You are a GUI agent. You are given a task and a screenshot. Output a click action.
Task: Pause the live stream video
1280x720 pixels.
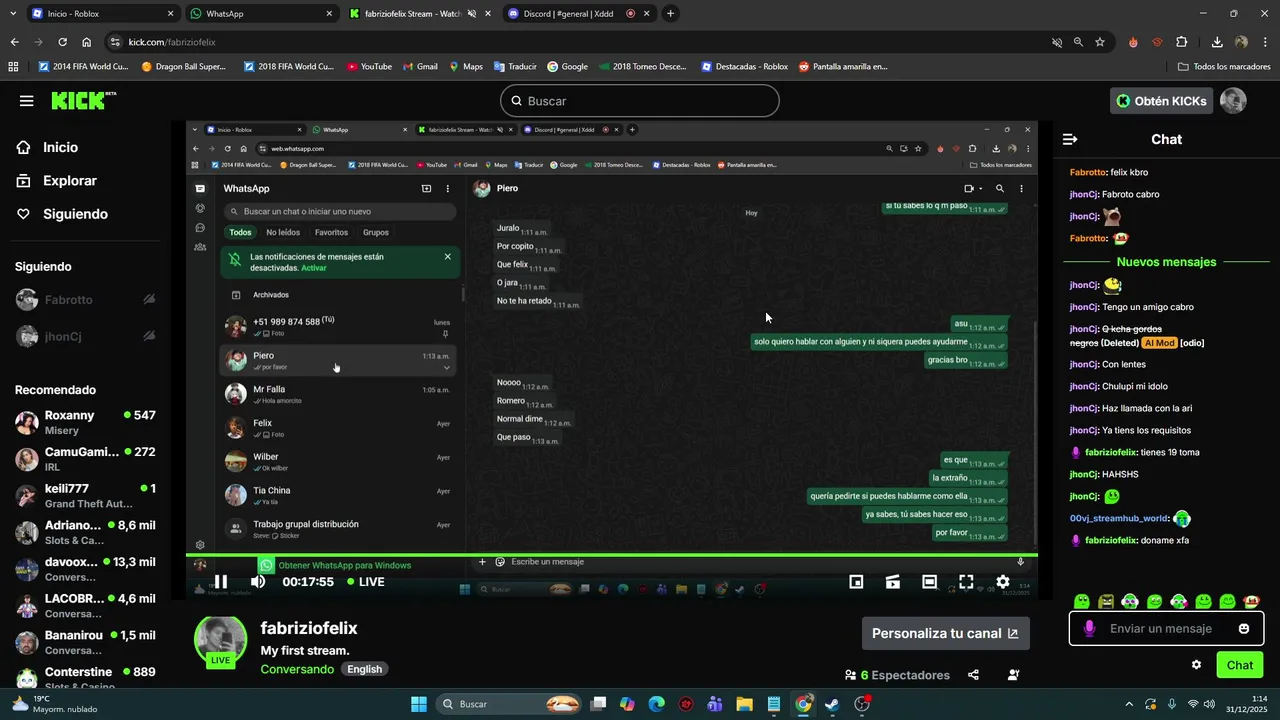tap(221, 582)
